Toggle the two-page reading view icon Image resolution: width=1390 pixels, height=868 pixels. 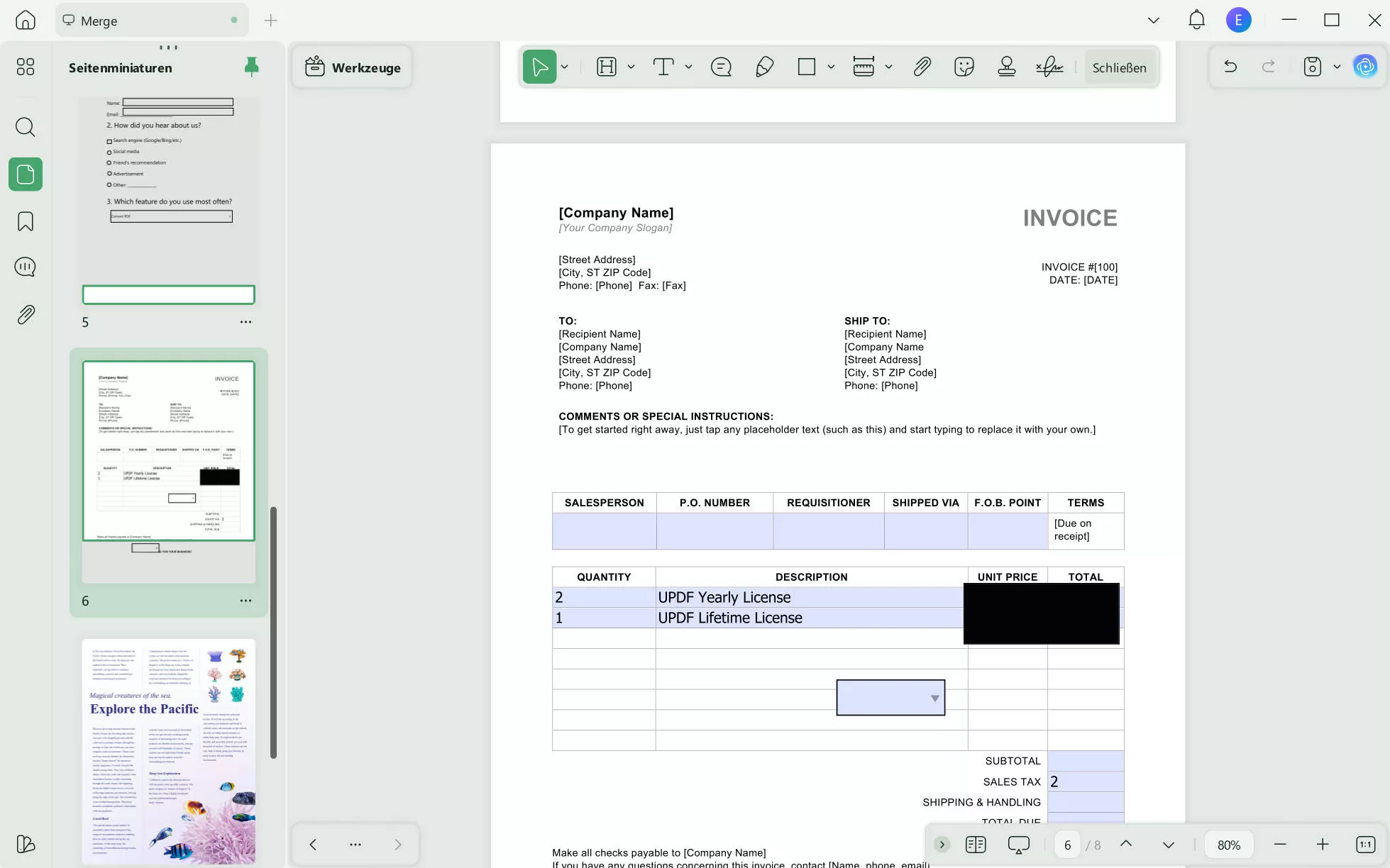coord(976,845)
